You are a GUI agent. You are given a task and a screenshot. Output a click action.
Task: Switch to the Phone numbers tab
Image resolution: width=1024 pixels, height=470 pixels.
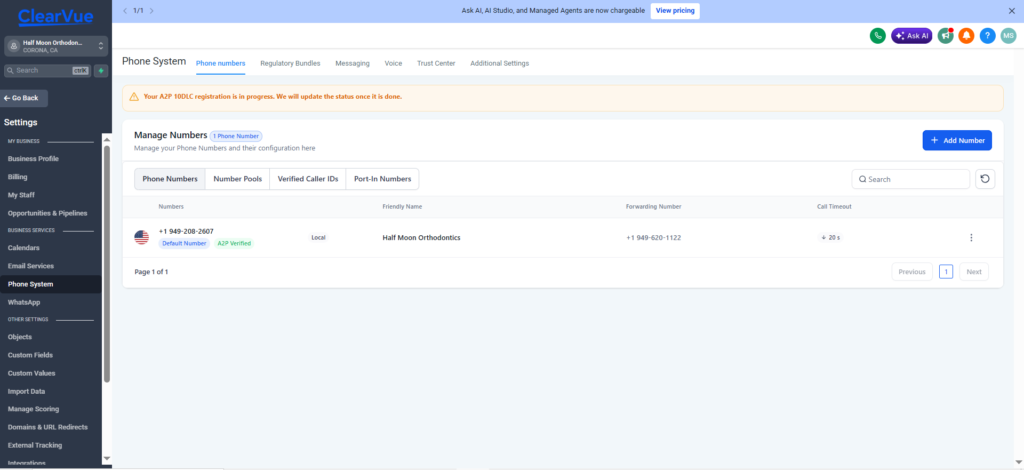coord(221,63)
